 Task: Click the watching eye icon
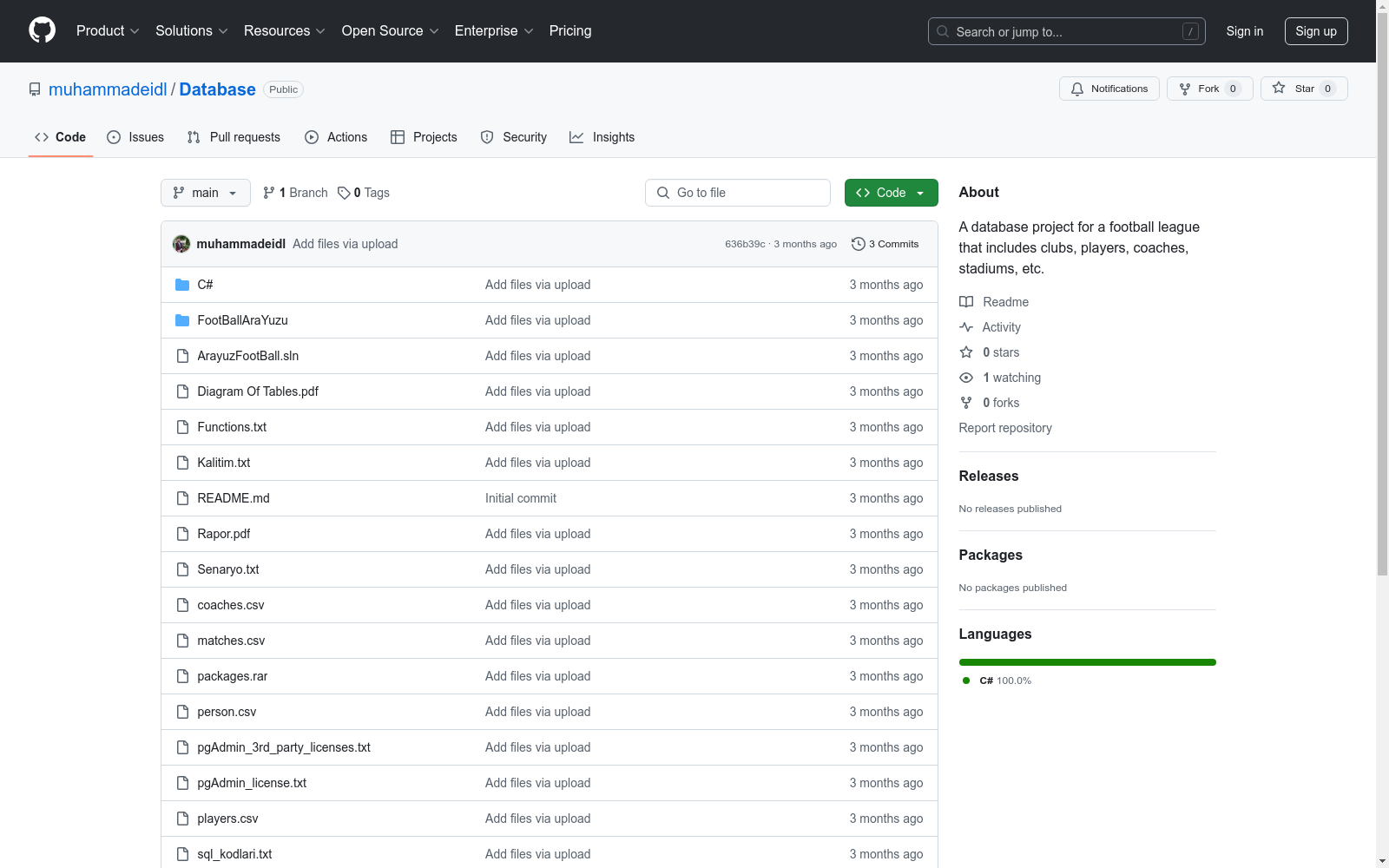[966, 378]
